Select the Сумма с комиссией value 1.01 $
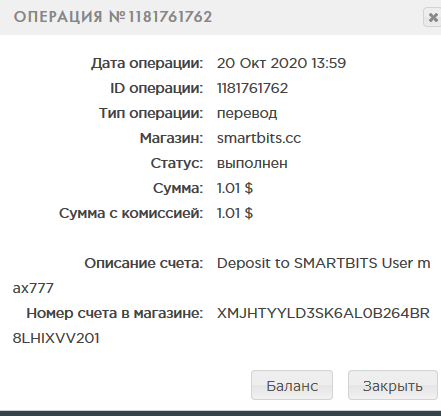441x416 pixels. (x=235, y=213)
